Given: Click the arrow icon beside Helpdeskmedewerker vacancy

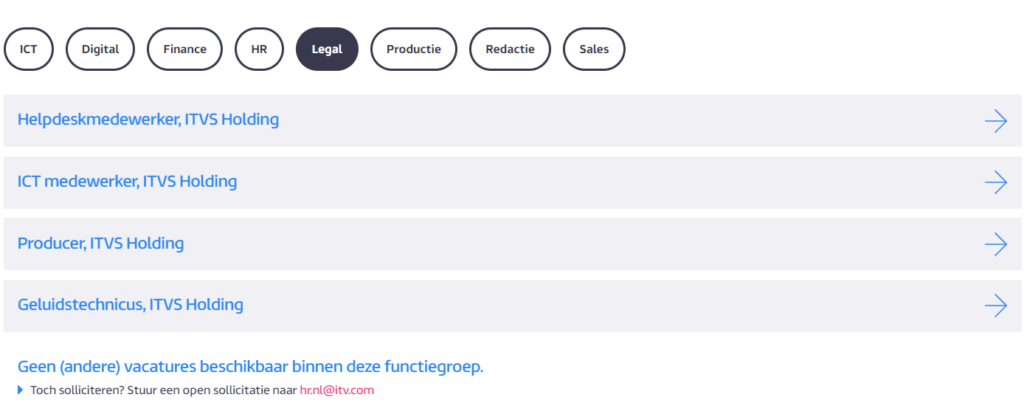Looking at the screenshot, I should (x=995, y=121).
